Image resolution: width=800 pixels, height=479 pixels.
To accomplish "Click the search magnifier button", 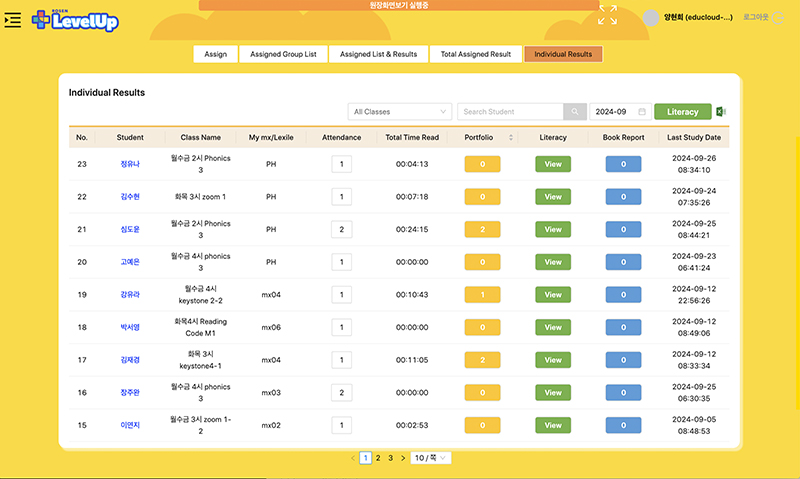I will pyautogui.click(x=576, y=112).
